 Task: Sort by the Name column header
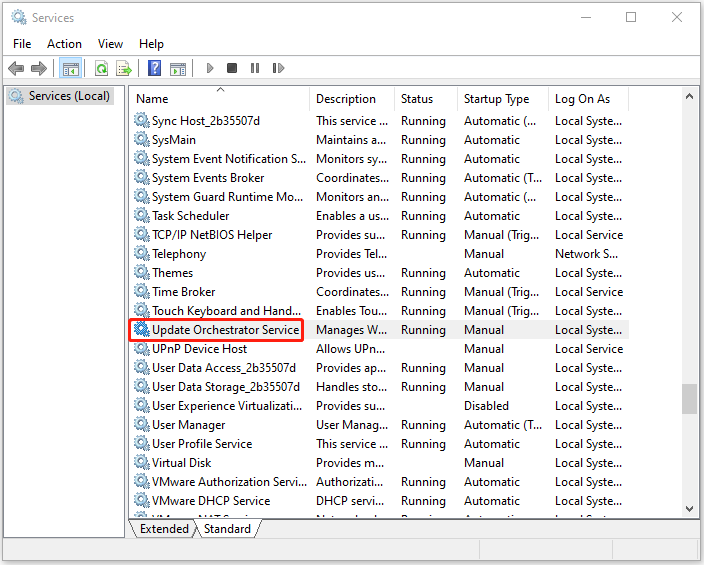click(x=220, y=99)
